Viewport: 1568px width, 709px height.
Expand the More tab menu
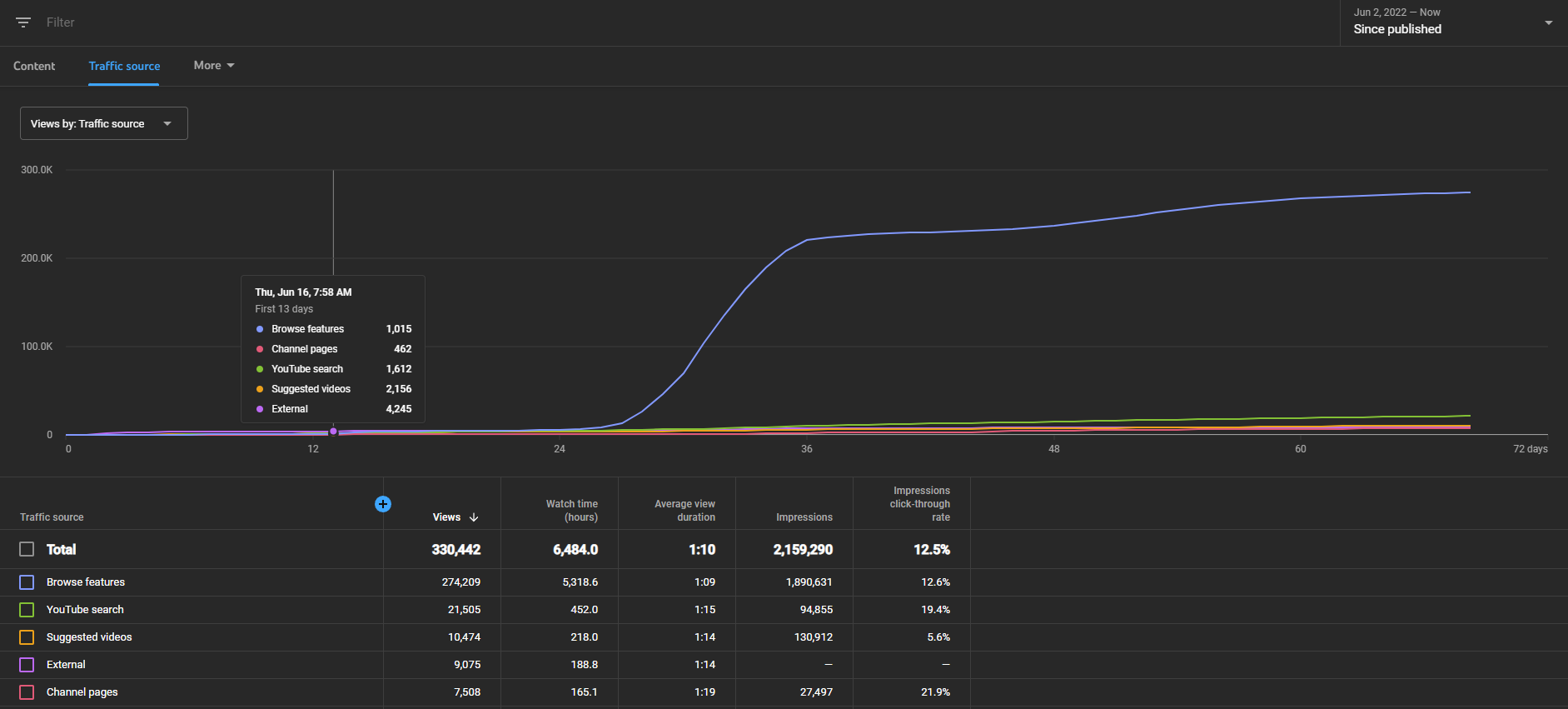pos(214,65)
